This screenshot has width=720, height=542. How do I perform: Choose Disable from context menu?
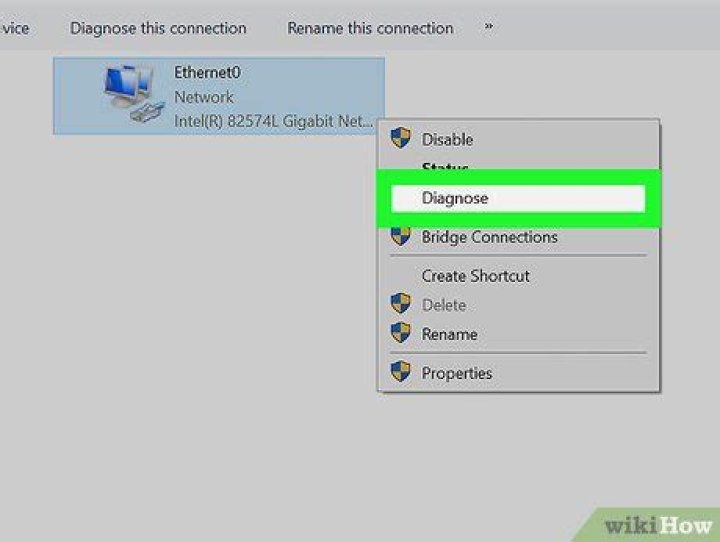coord(518,139)
